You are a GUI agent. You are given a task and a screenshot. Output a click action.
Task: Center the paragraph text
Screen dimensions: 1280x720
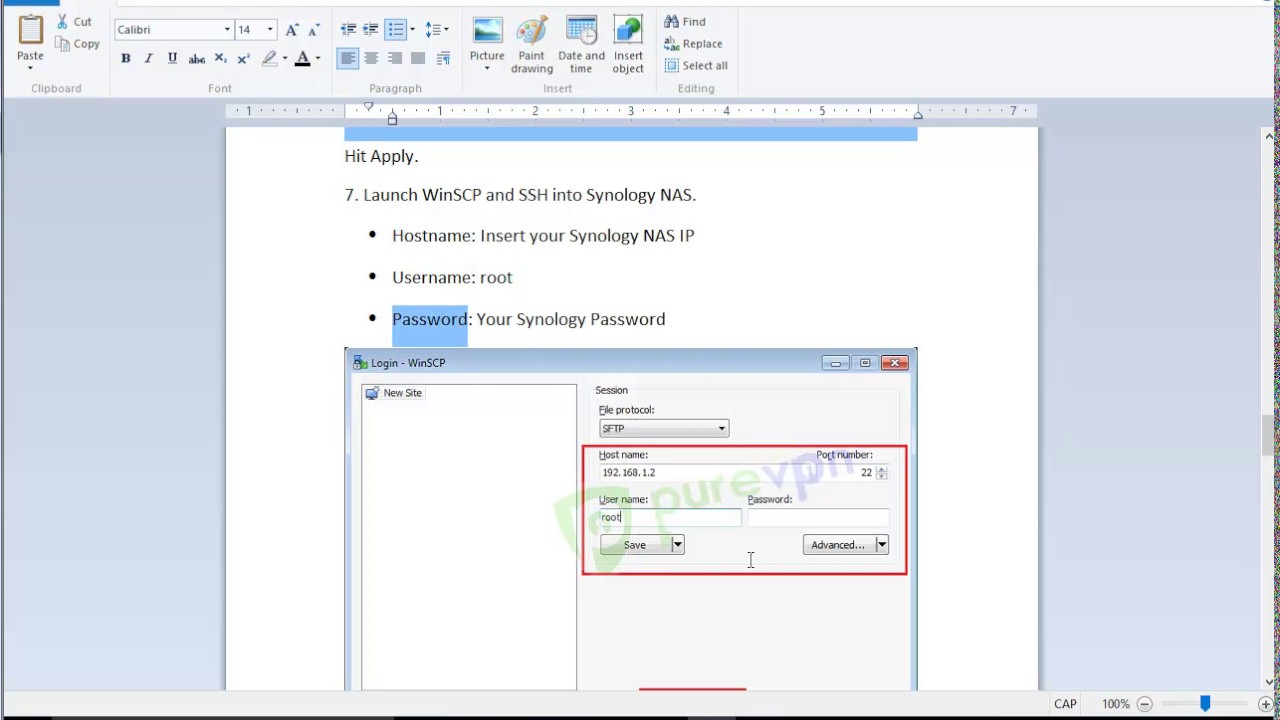[x=371, y=59]
